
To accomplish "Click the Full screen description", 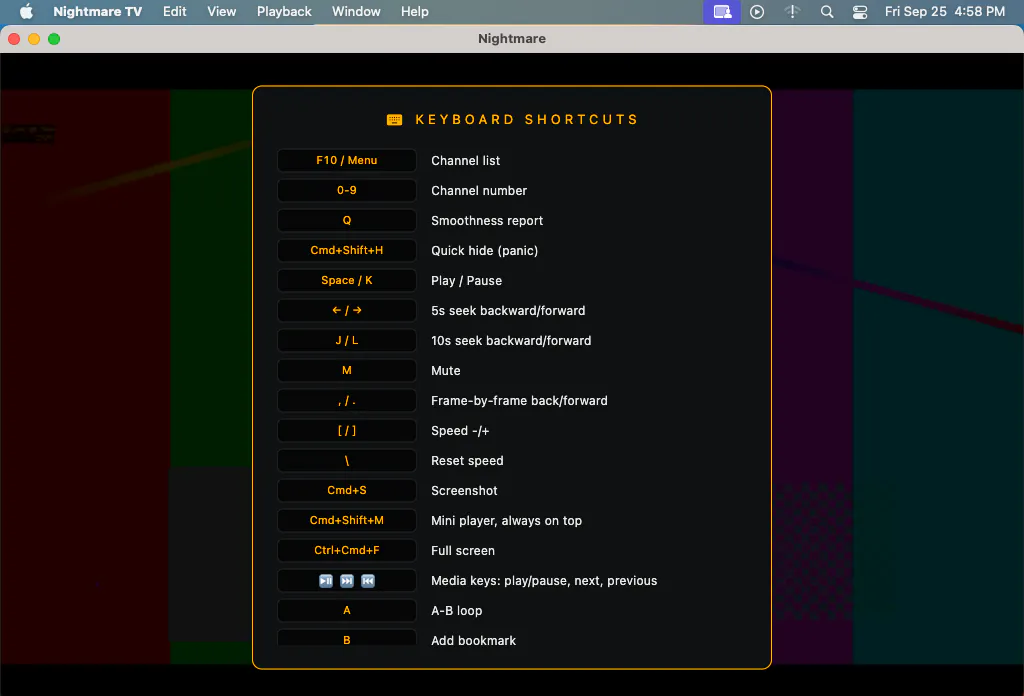I will point(462,551).
